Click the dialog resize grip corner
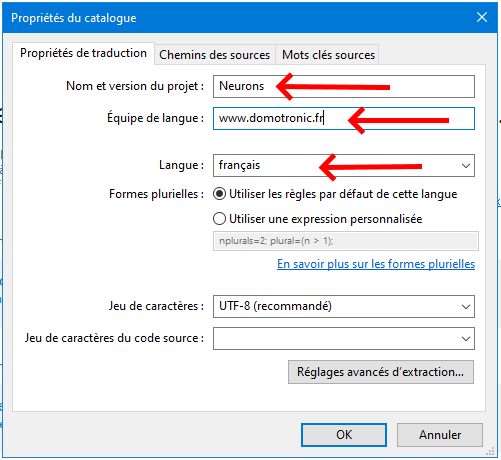This screenshot has height=460, width=501. pyautogui.click(x=490, y=451)
